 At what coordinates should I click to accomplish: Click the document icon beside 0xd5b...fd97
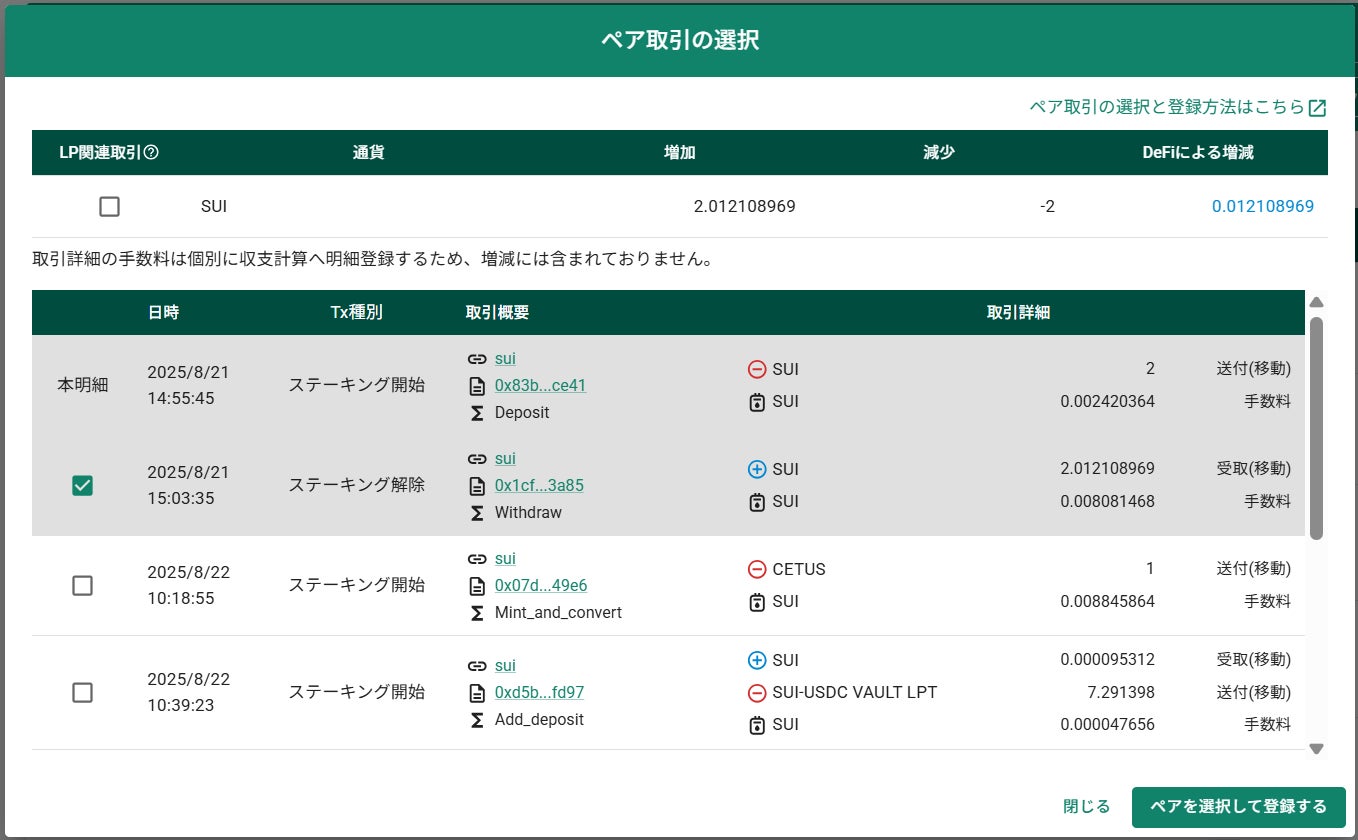point(477,692)
